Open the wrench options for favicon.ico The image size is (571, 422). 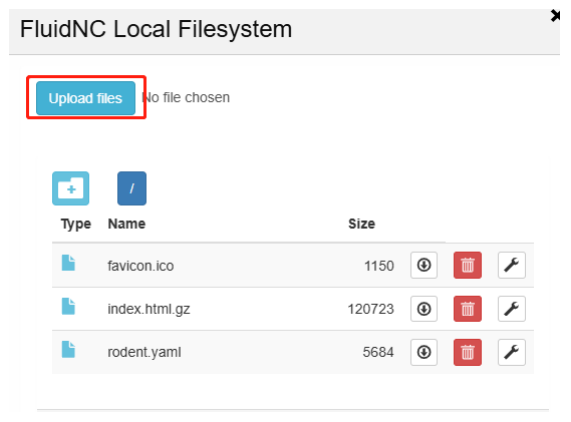(512, 265)
